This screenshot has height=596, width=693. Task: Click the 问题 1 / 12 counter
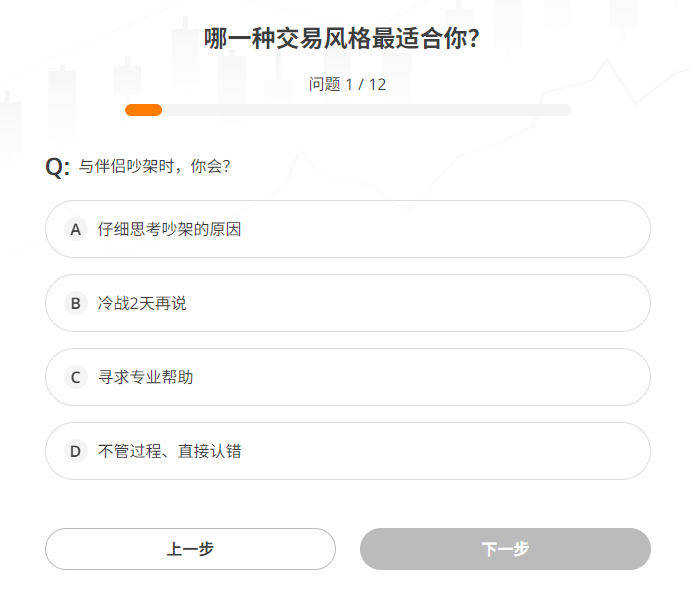click(347, 84)
